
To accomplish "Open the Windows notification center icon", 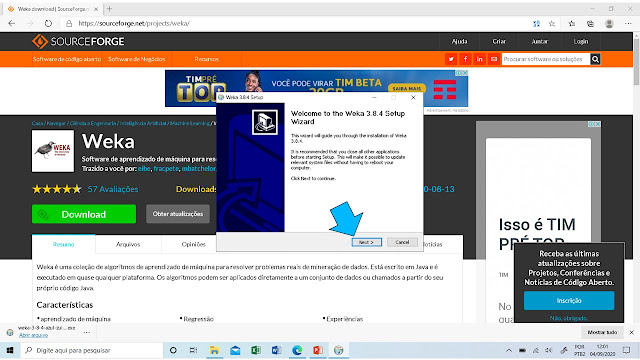I will click(627, 350).
